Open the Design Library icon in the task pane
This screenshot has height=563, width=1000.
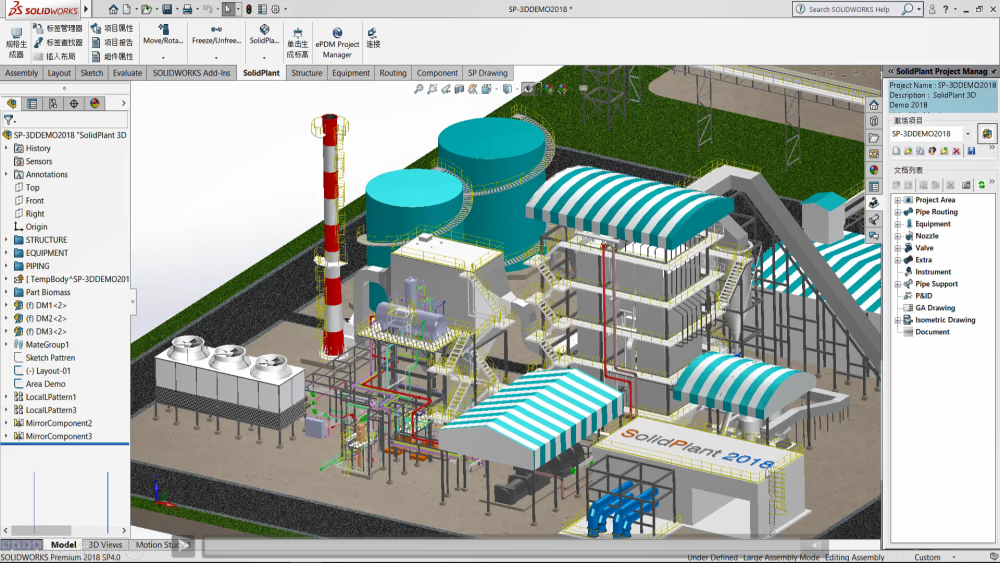click(874, 121)
